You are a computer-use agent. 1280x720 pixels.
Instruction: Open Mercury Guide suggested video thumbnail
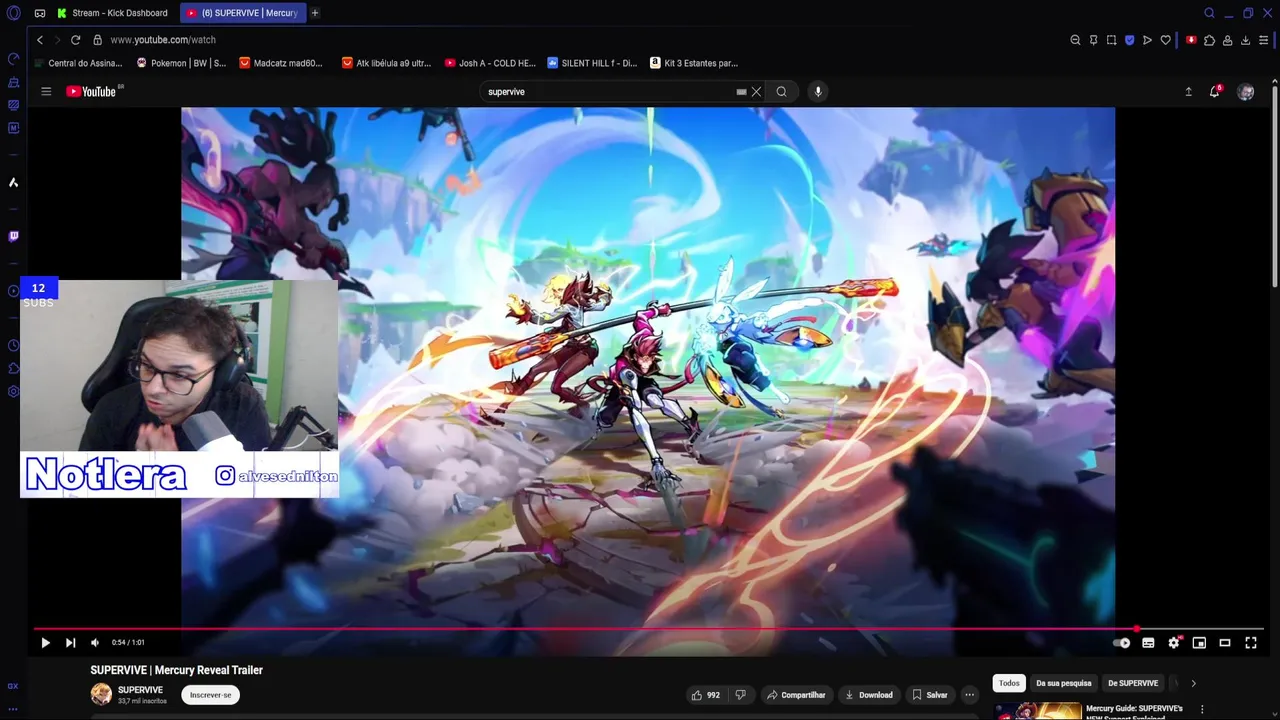coord(1038,711)
